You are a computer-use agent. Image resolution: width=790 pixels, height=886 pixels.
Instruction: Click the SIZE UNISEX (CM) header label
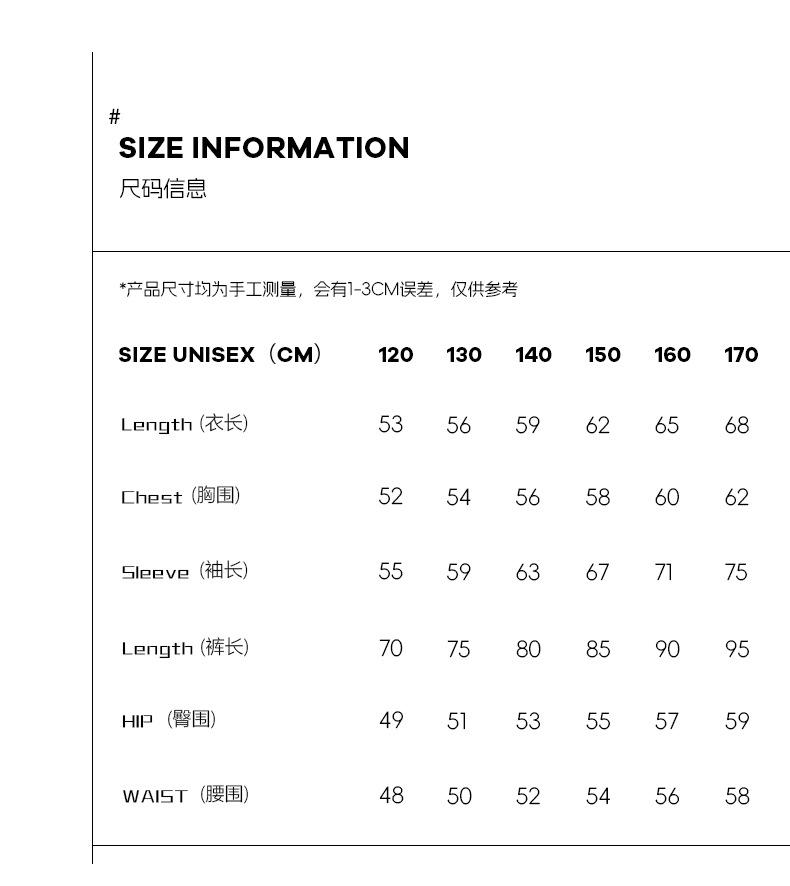coord(220,354)
